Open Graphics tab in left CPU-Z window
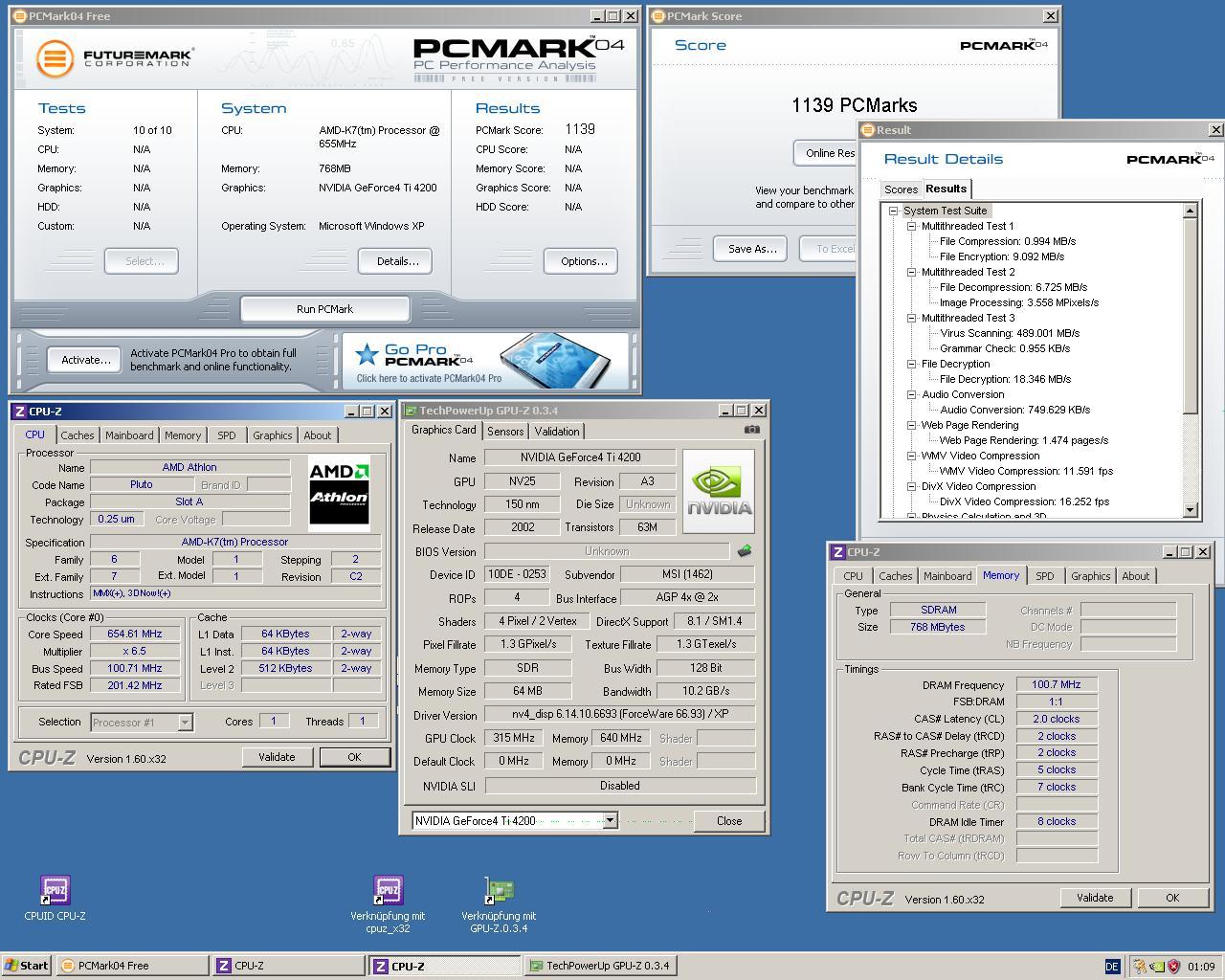1225x980 pixels. (x=272, y=435)
